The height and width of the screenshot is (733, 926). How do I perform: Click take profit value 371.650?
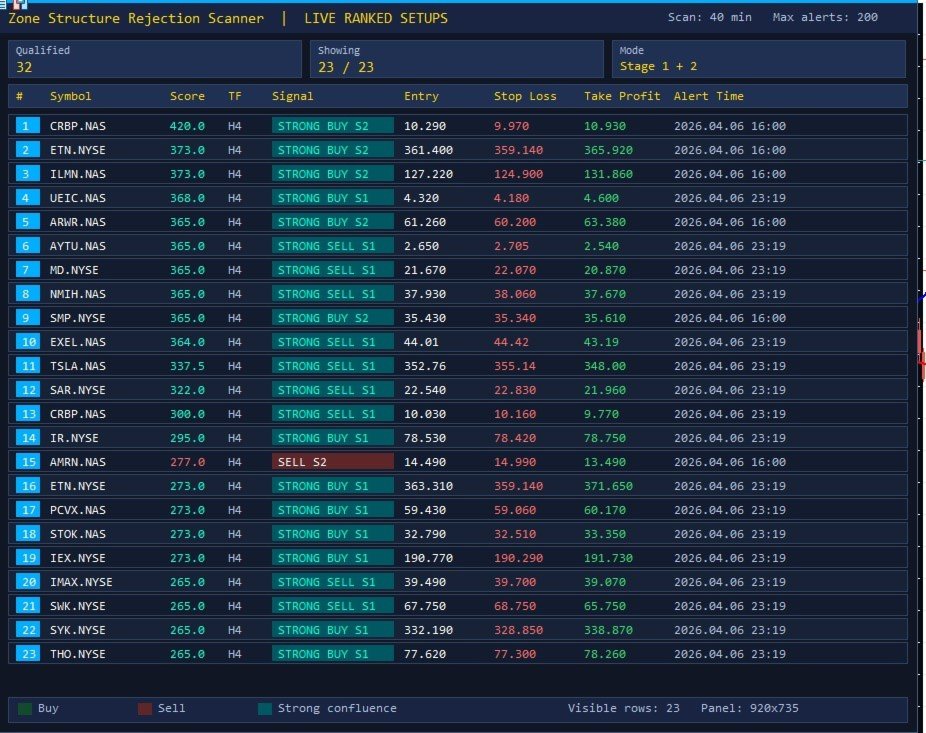point(608,486)
